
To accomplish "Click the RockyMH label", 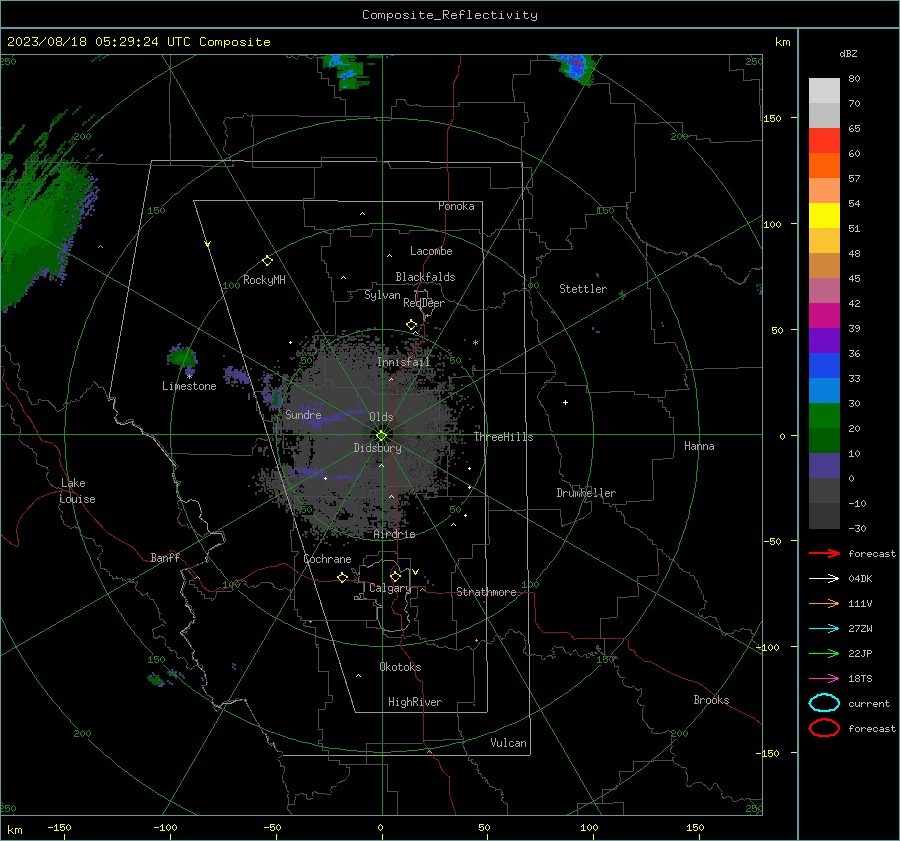I will pos(264,280).
